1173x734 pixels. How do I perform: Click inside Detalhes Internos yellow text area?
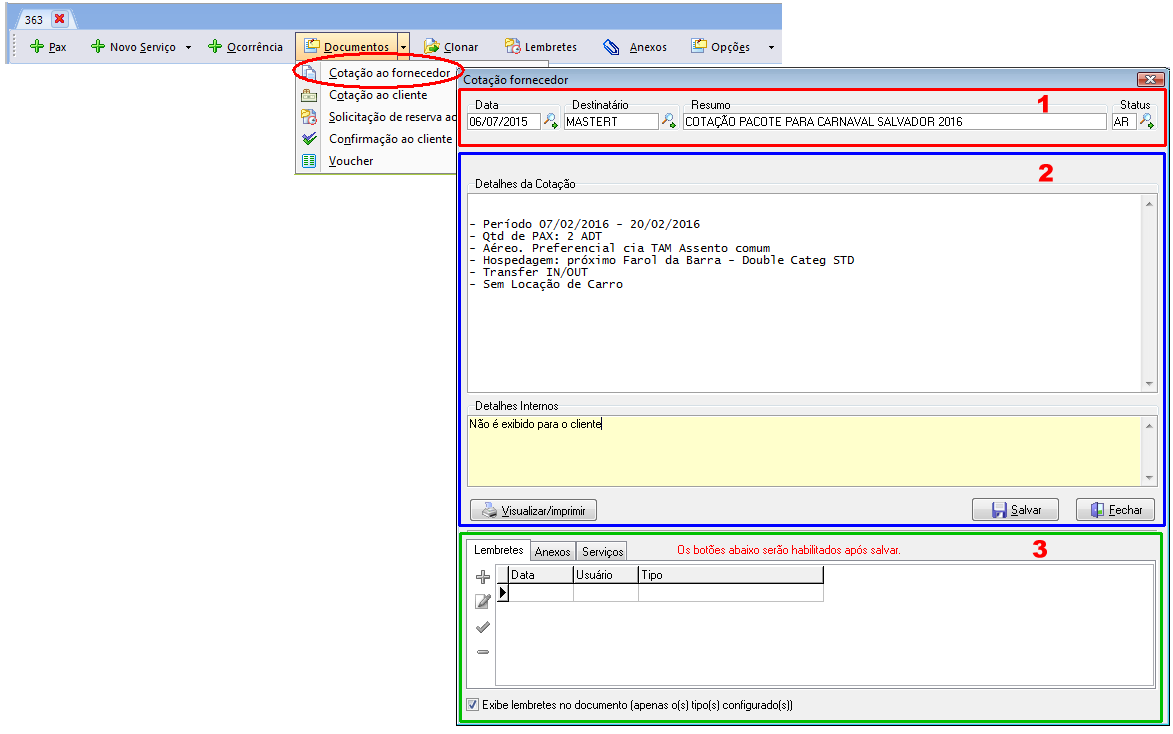click(805, 451)
